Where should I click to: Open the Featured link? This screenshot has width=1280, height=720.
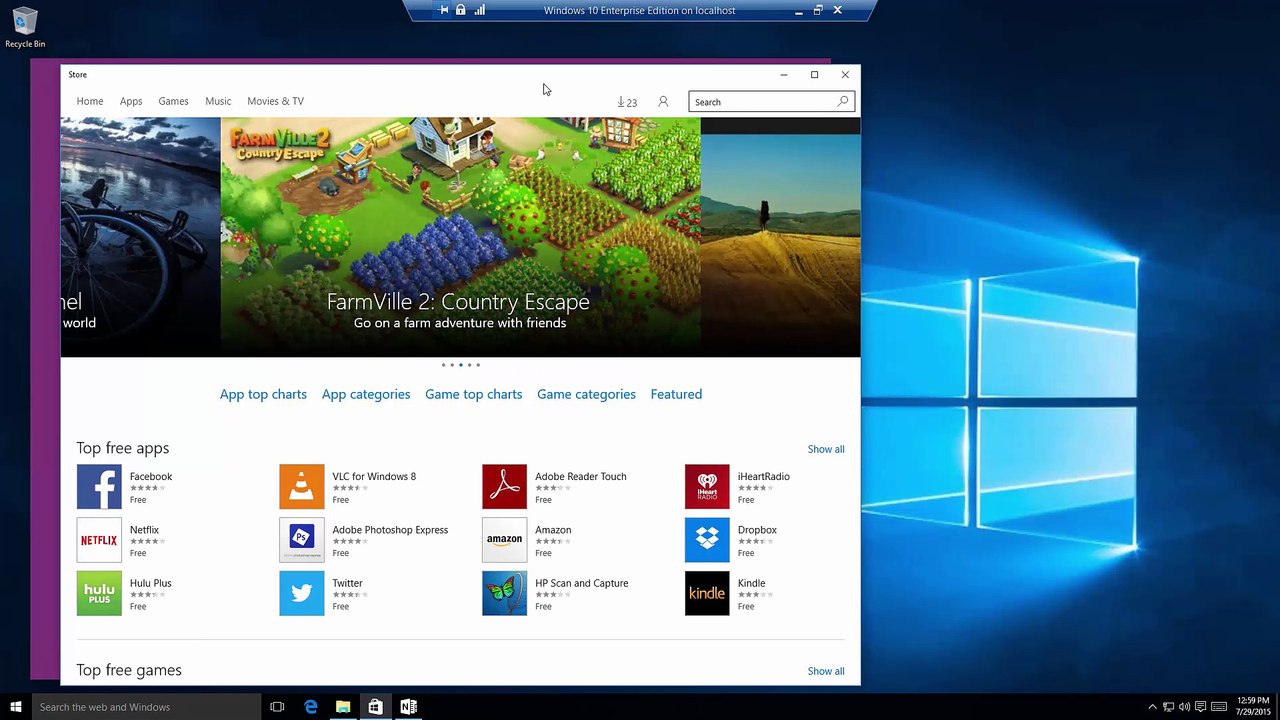676,394
